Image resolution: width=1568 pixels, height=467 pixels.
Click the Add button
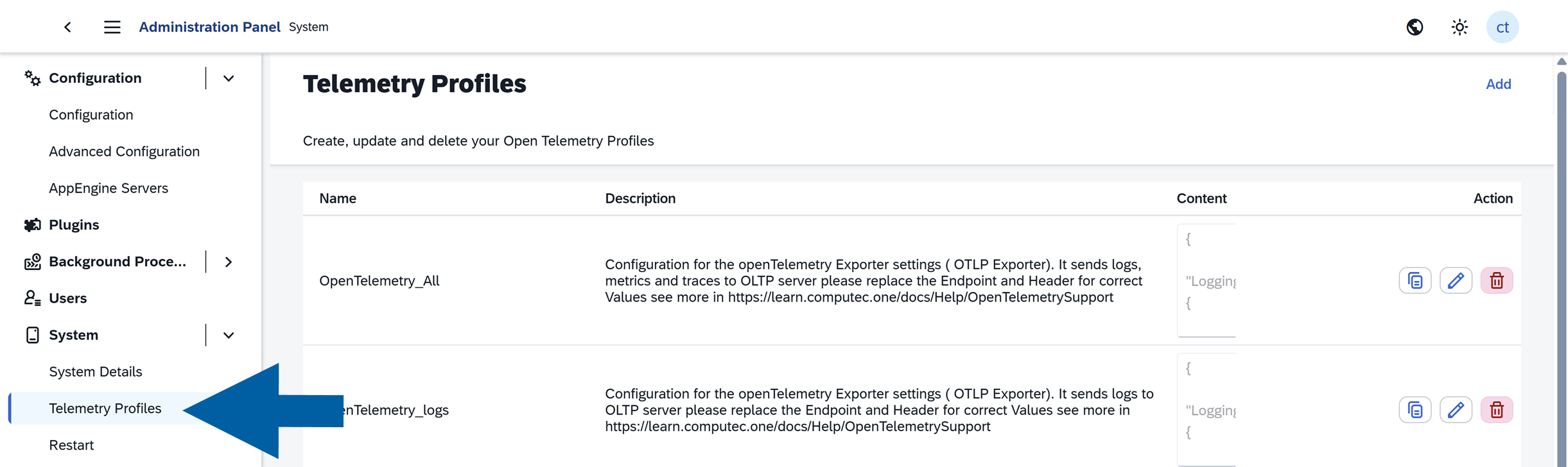(1498, 84)
